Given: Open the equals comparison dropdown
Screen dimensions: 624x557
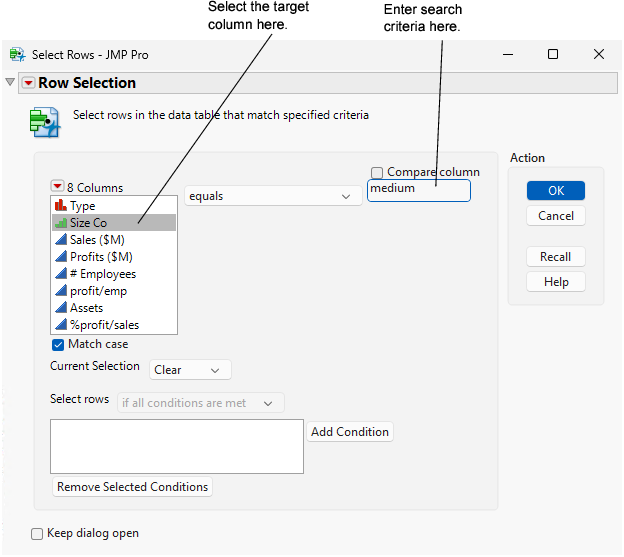Looking at the screenshot, I should pyautogui.click(x=273, y=196).
